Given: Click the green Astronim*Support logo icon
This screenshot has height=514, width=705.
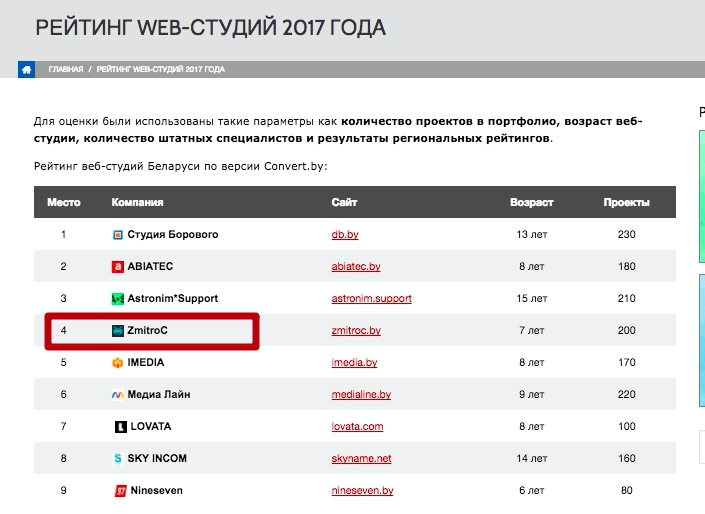Looking at the screenshot, I should [117, 299].
